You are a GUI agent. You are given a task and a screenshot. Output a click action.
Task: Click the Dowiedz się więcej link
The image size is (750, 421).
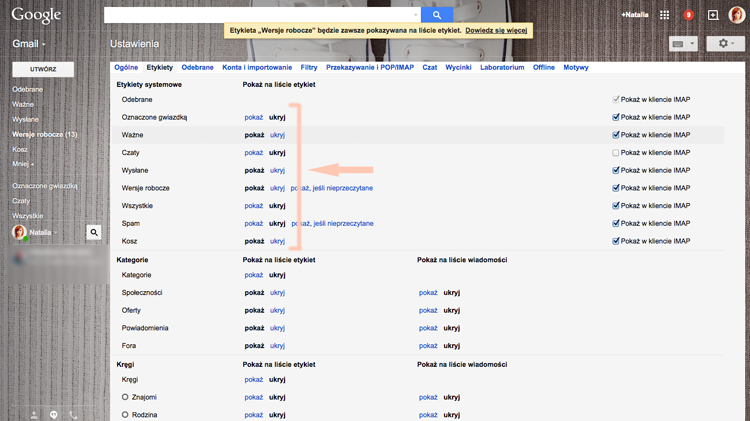496,30
